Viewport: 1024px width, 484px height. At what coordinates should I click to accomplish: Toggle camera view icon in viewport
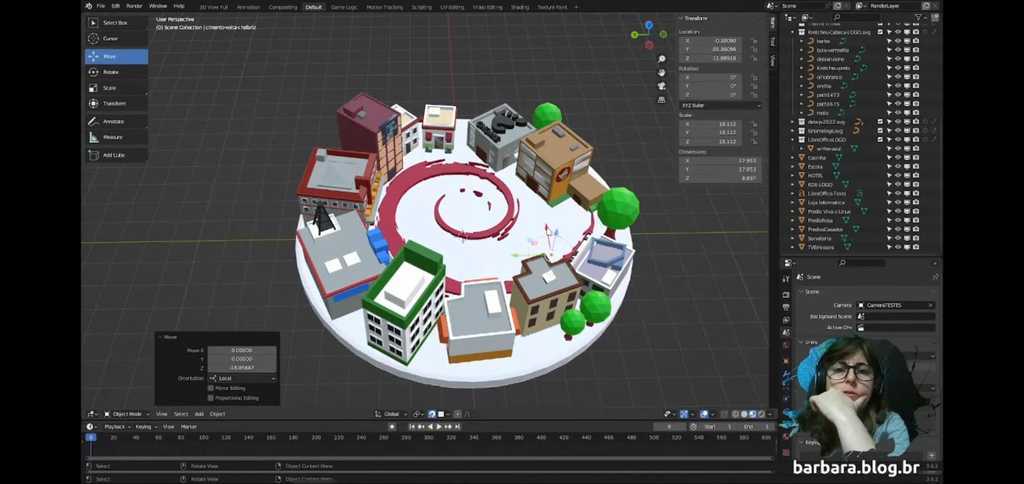point(662,86)
